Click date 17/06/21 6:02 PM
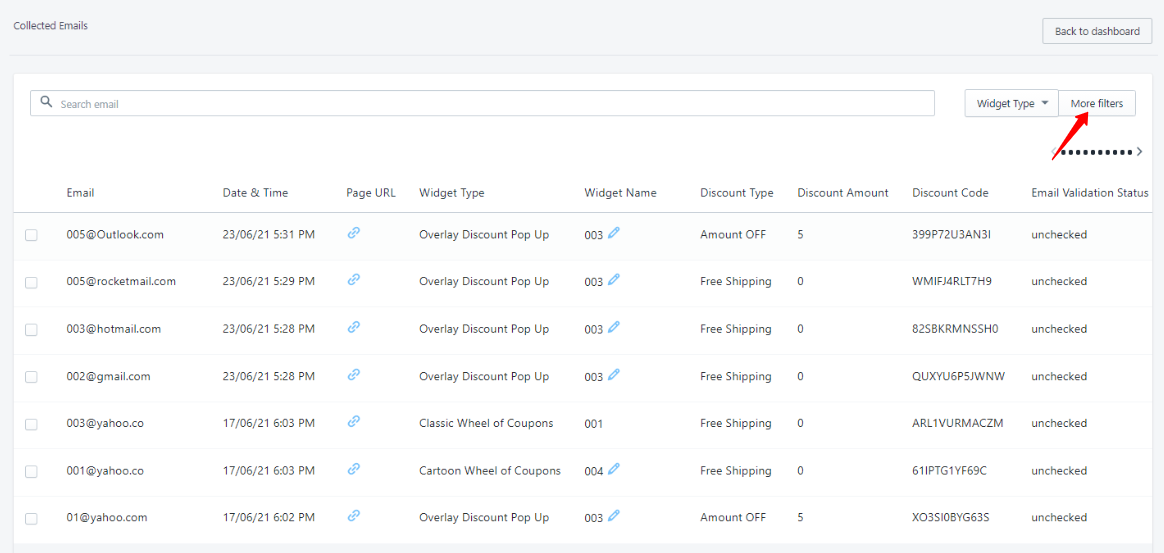Screen dimensions: 1164x553 [x=269, y=517]
